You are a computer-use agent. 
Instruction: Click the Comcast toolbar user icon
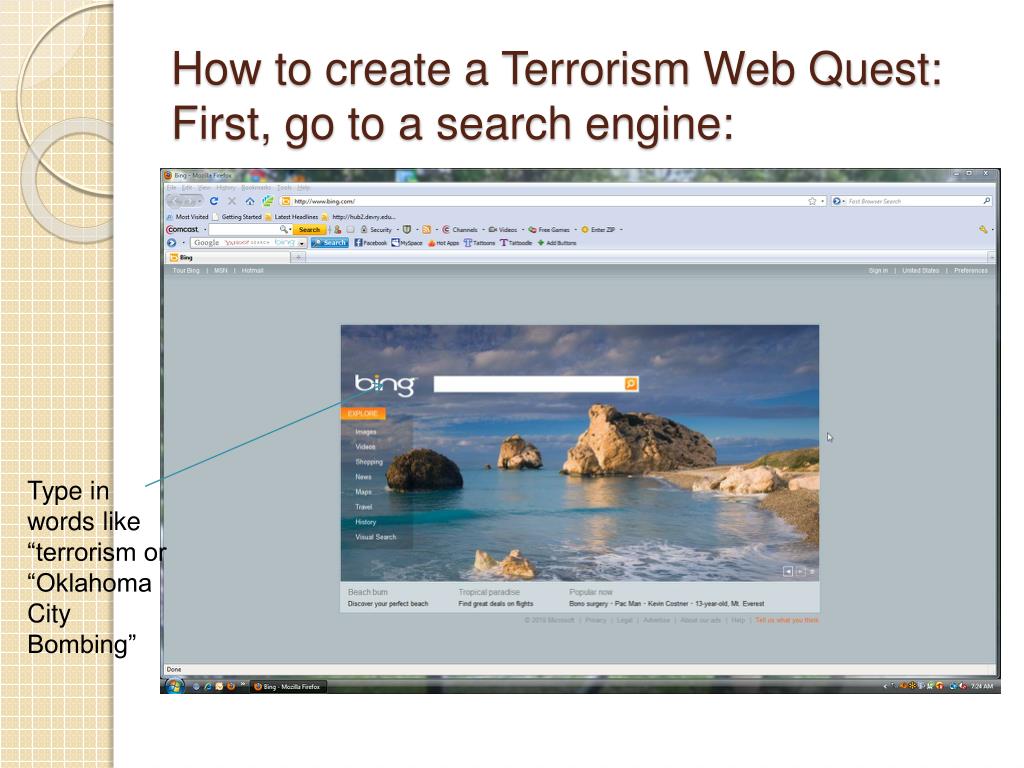point(338,229)
